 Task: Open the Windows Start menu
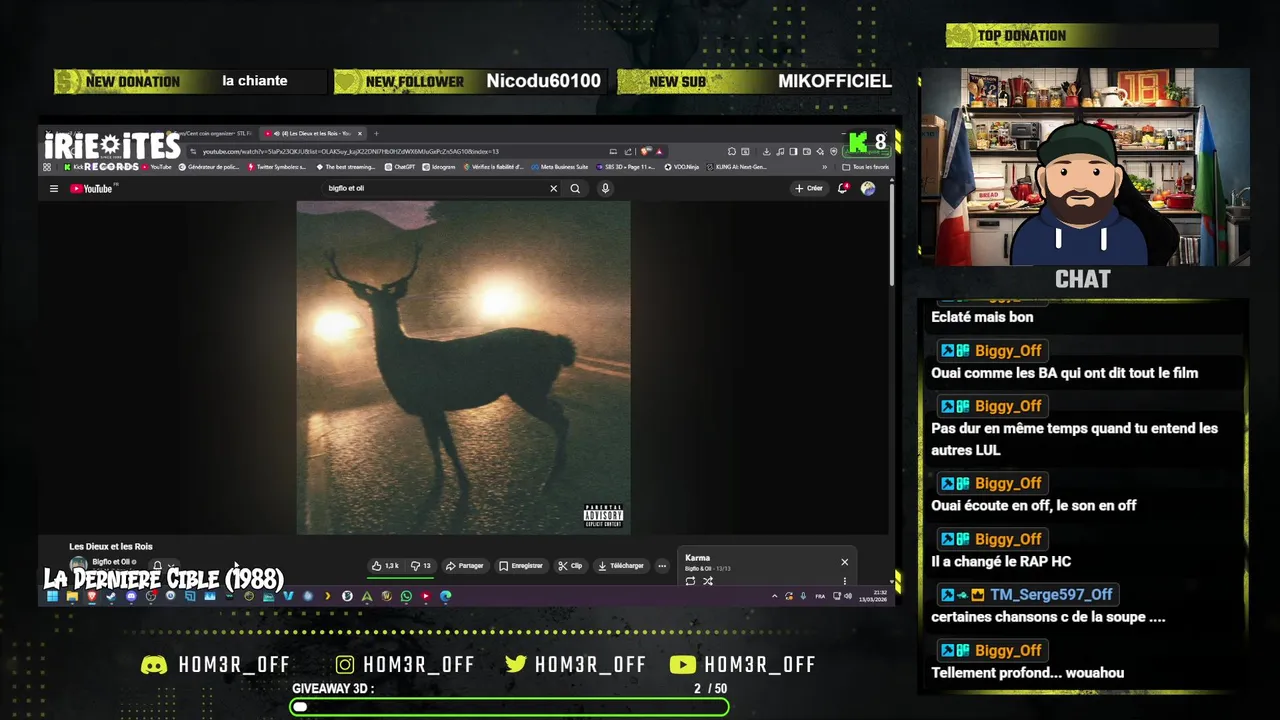click(x=52, y=596)
